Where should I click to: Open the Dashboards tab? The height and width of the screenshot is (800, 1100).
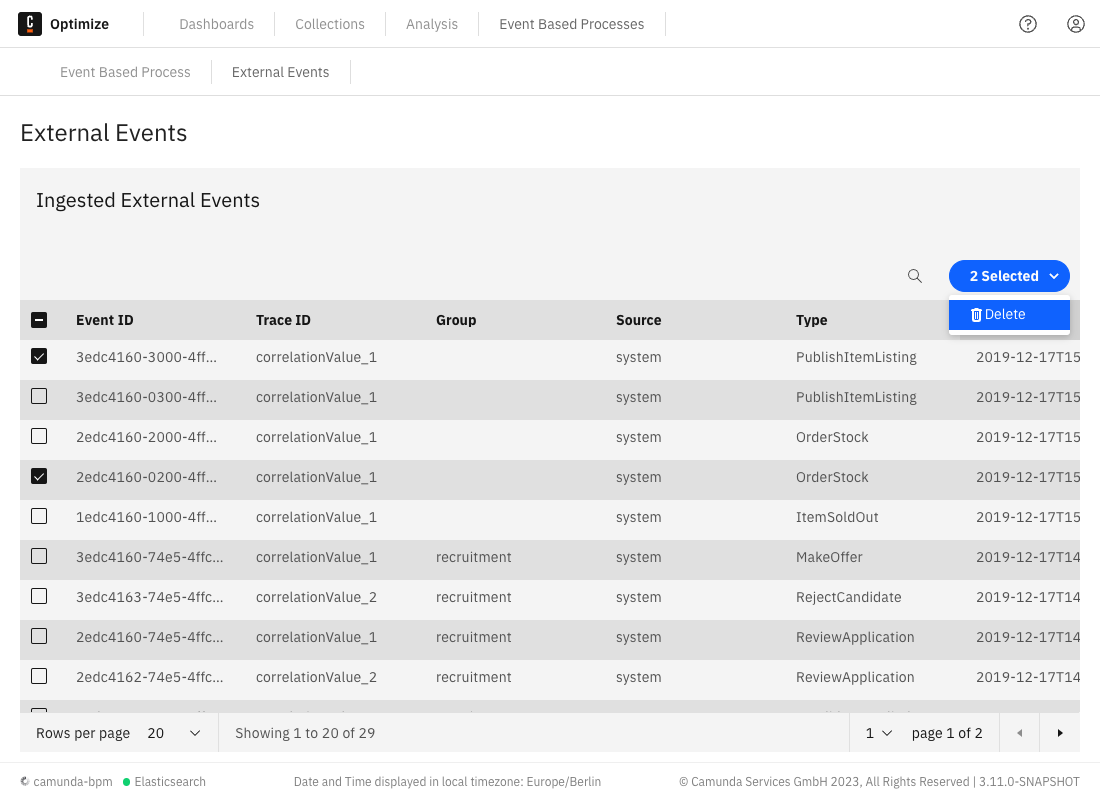217,24
